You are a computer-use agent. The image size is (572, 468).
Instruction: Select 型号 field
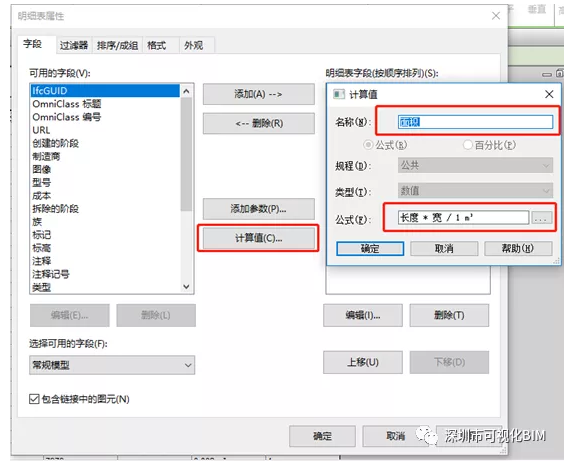click(105, 183)
